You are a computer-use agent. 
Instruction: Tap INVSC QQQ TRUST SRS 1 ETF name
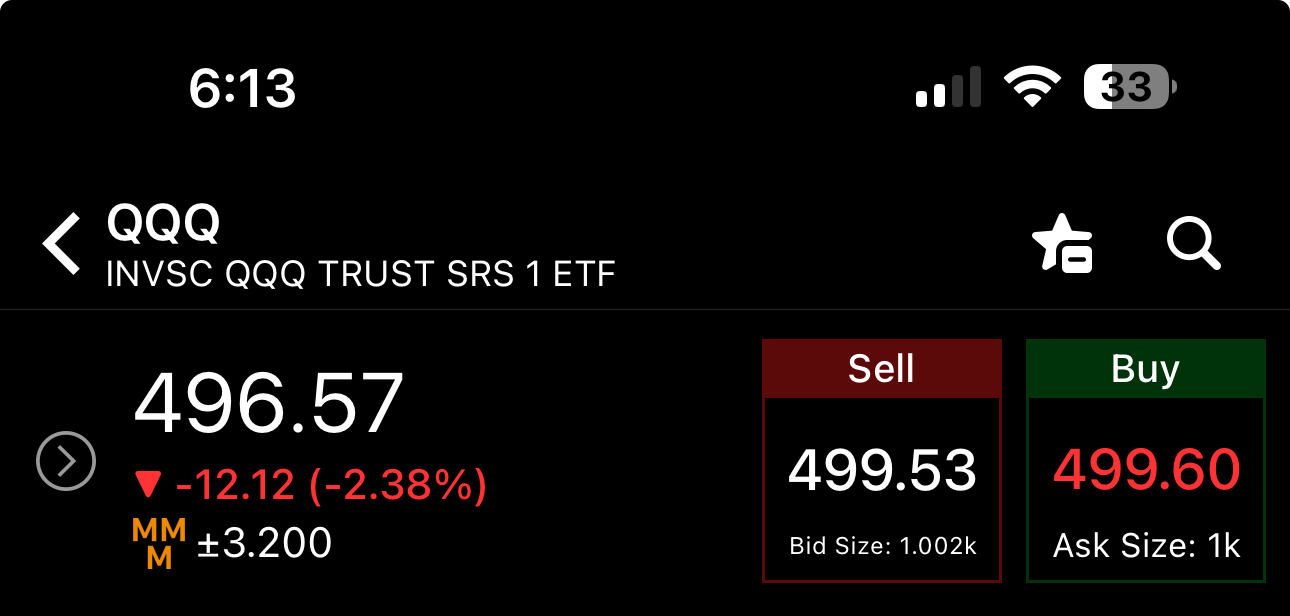(361, 273)
